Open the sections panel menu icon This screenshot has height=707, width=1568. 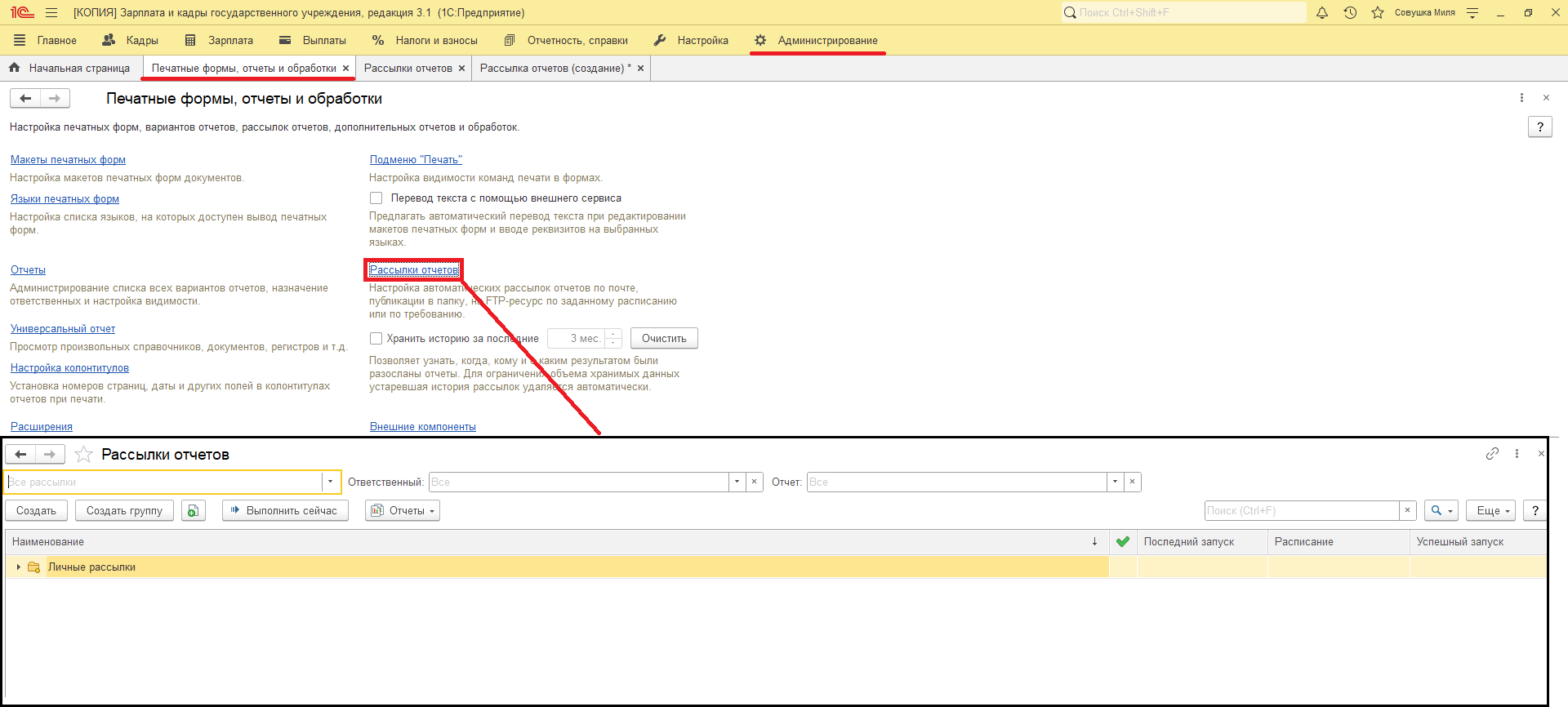(x=20, y=40)
